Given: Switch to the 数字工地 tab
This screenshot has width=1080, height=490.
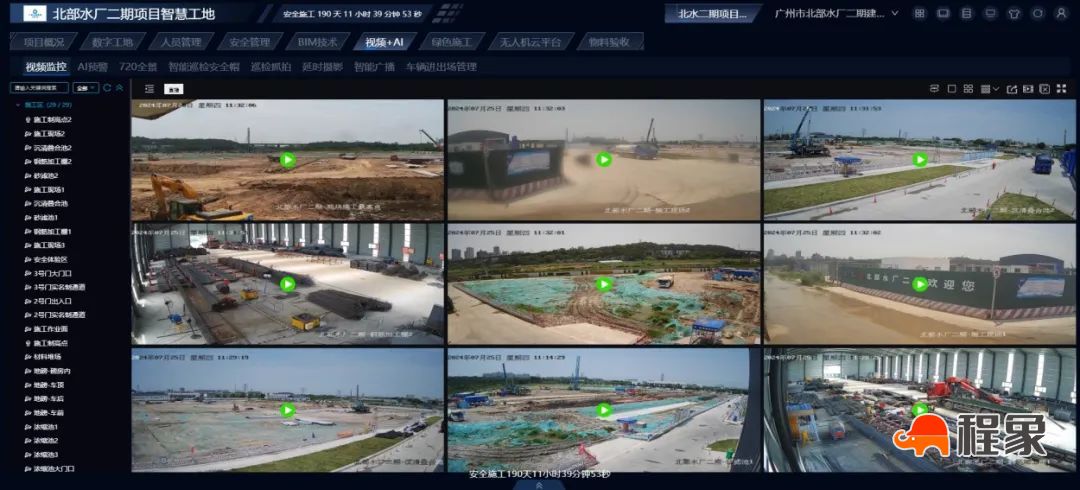Looking at the screenshot, I should click(x=112, y=42).
